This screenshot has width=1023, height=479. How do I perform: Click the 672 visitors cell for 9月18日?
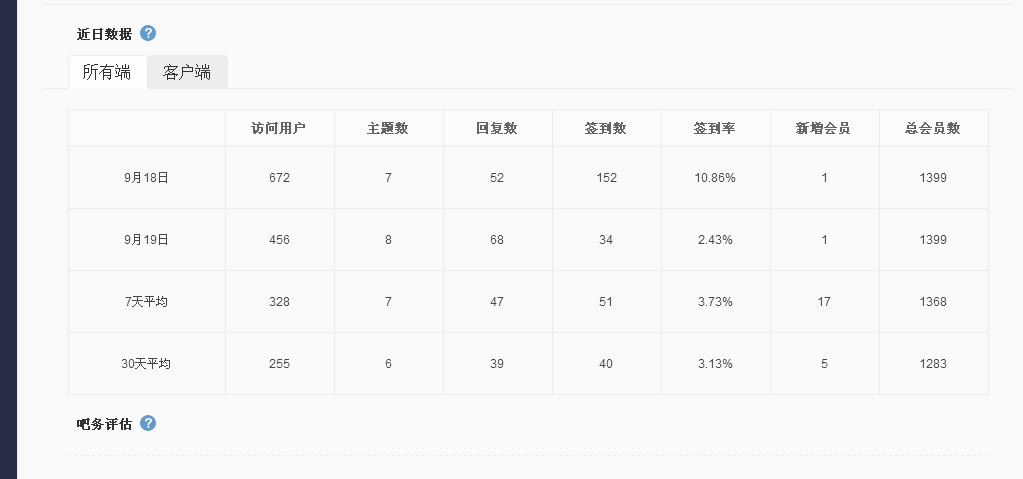click(x=279, y=178)
